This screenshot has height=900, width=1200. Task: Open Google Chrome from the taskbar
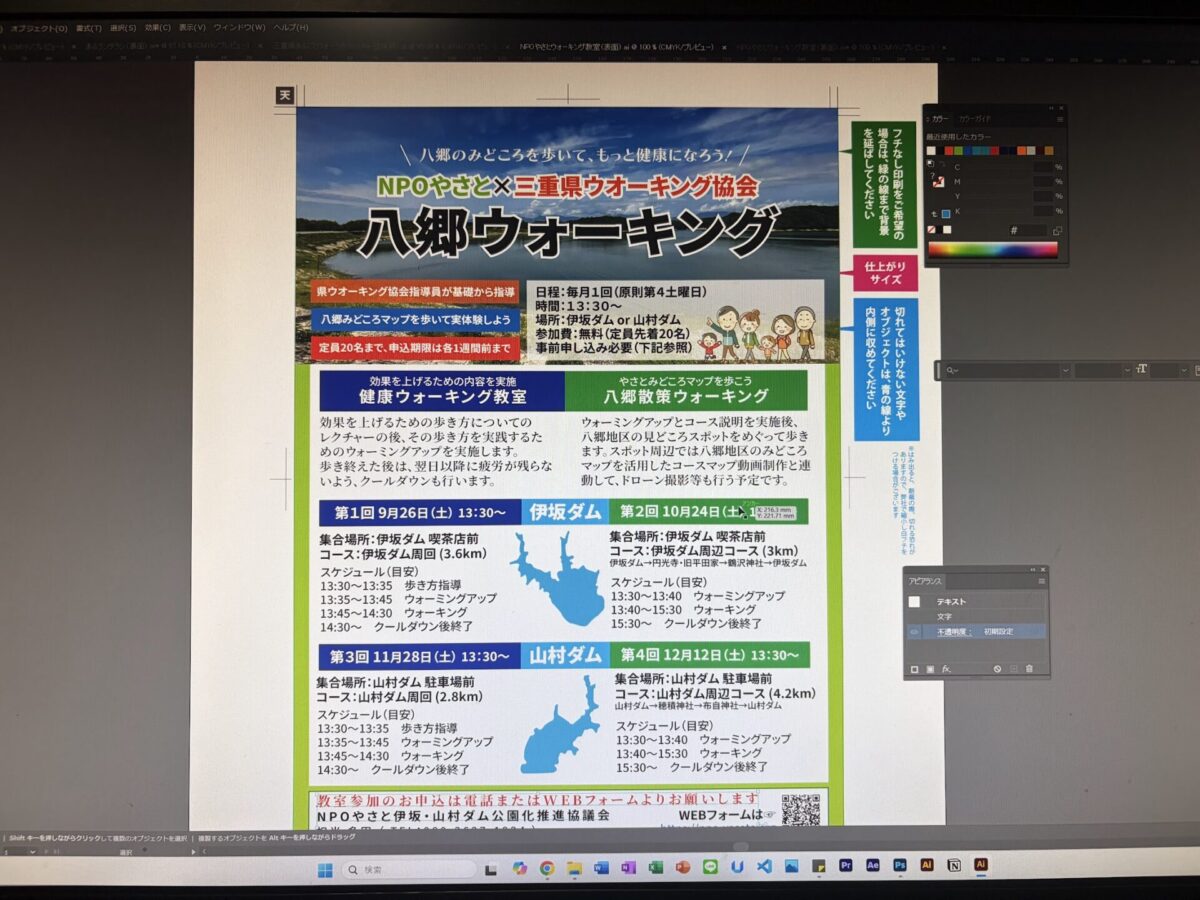(x=547, y=870)
